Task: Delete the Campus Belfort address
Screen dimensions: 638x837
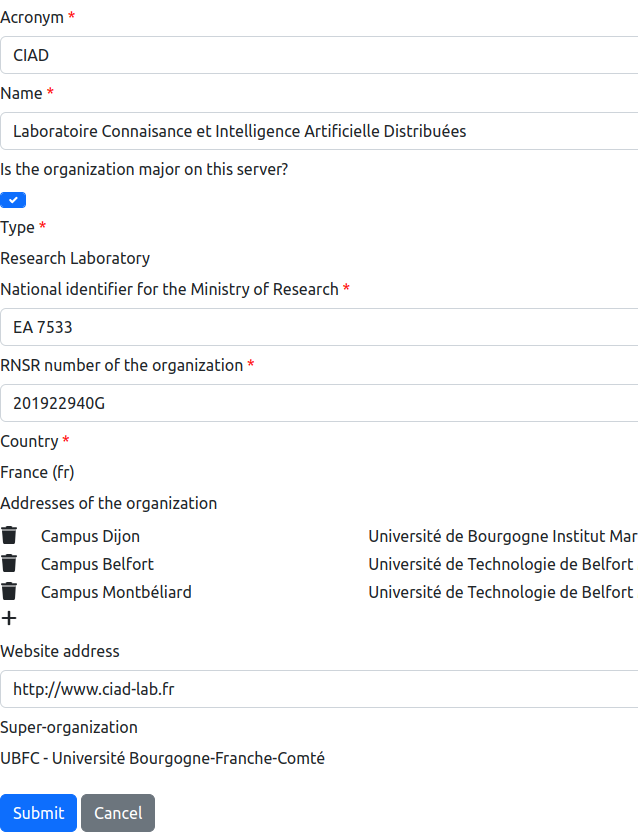Action: 9,563
